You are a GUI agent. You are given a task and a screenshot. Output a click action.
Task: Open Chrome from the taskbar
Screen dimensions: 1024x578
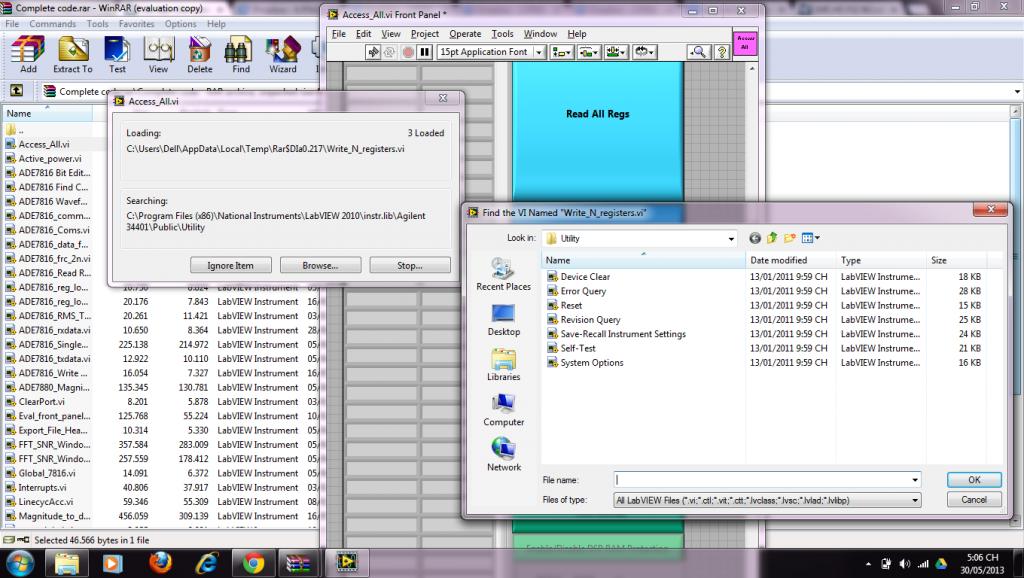(x=253, y=563)
